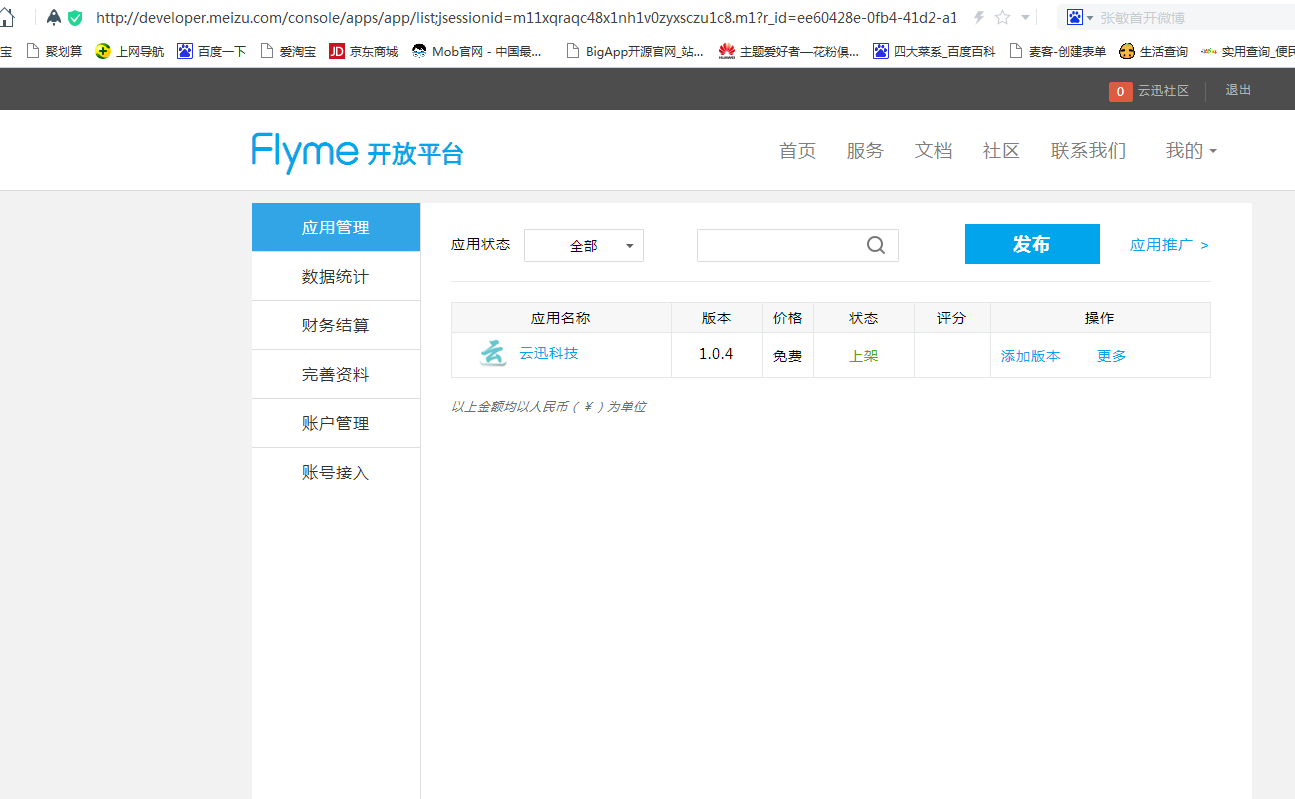
Task: Click the Baidu paw search engine icon
Action: click(x=1075, y=17)
